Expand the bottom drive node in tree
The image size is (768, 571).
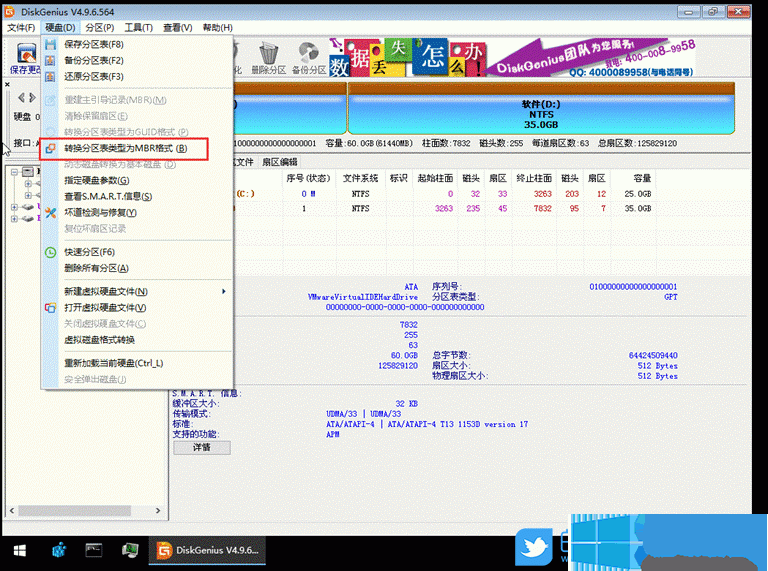[x=14, y=218]
